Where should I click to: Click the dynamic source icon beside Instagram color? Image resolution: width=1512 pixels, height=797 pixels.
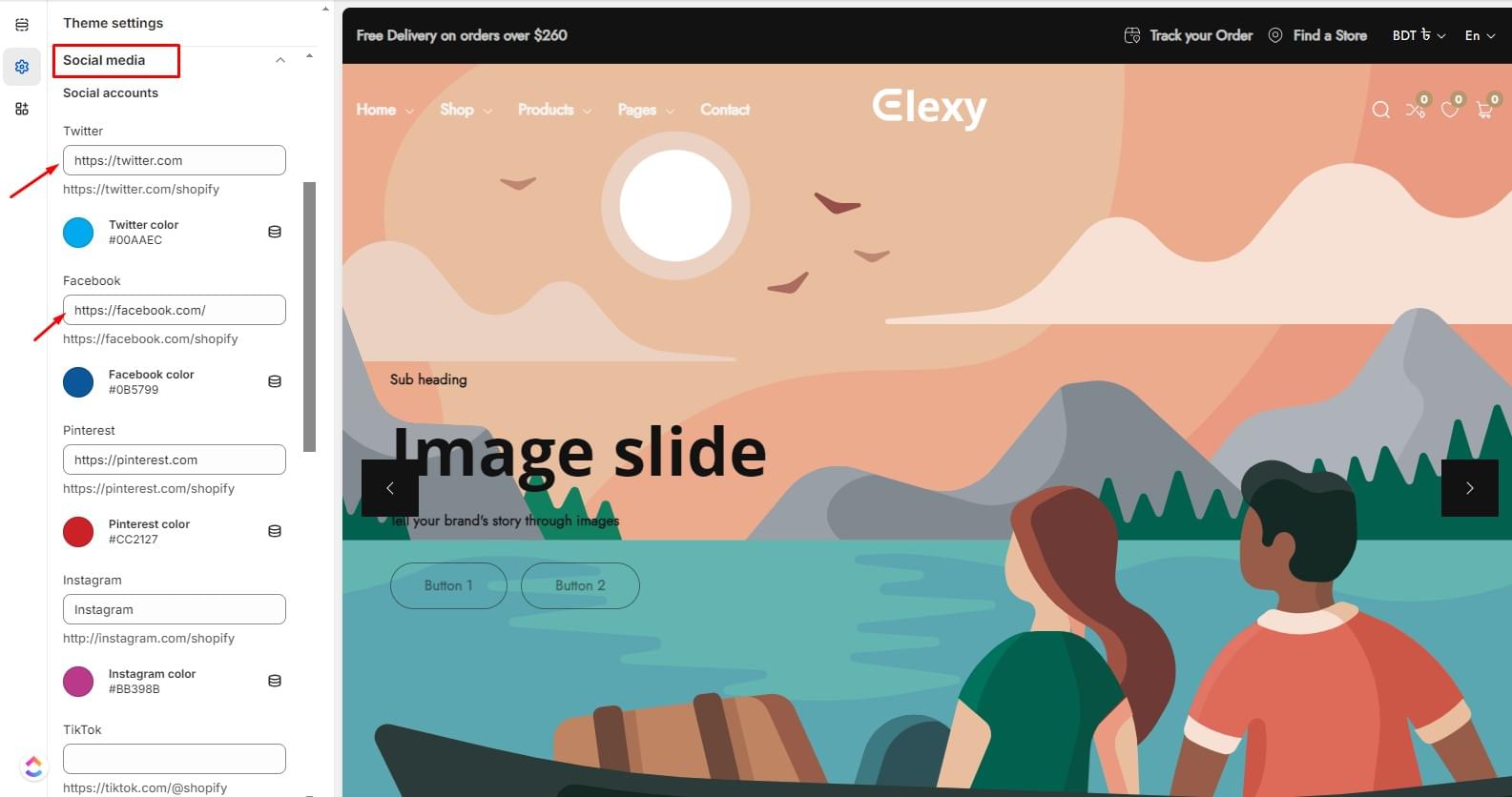coord(275,681)
